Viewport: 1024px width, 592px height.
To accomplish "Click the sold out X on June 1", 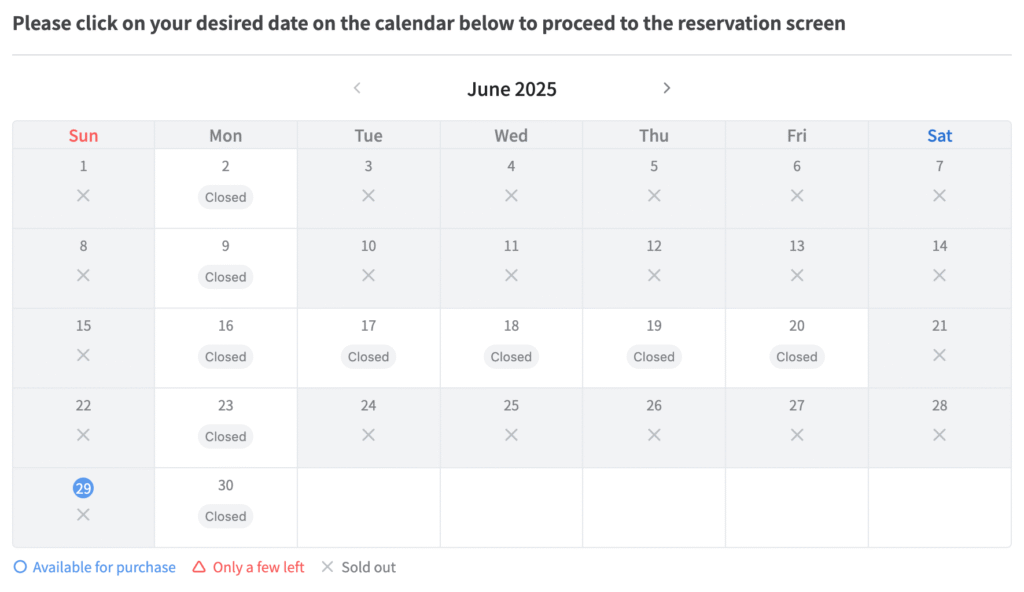I will click(x=83, y=195).
